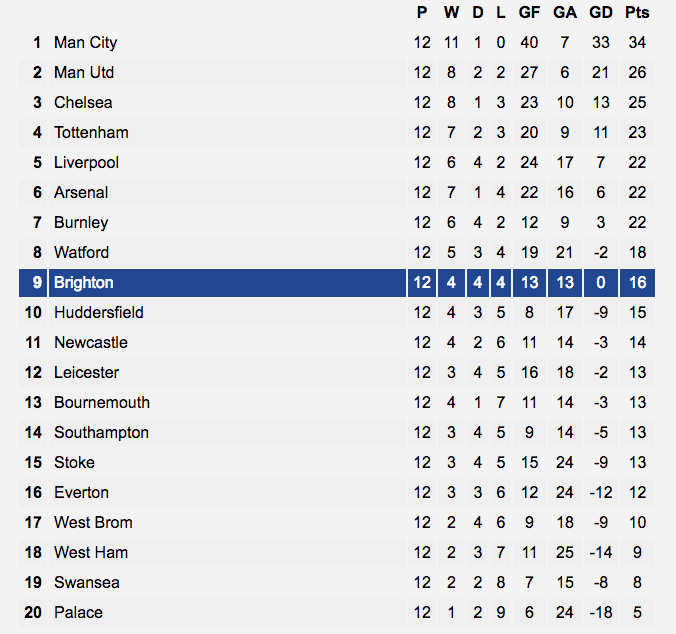Select Southampton in the standings
The image size is (676, 634).
[101, 433]
